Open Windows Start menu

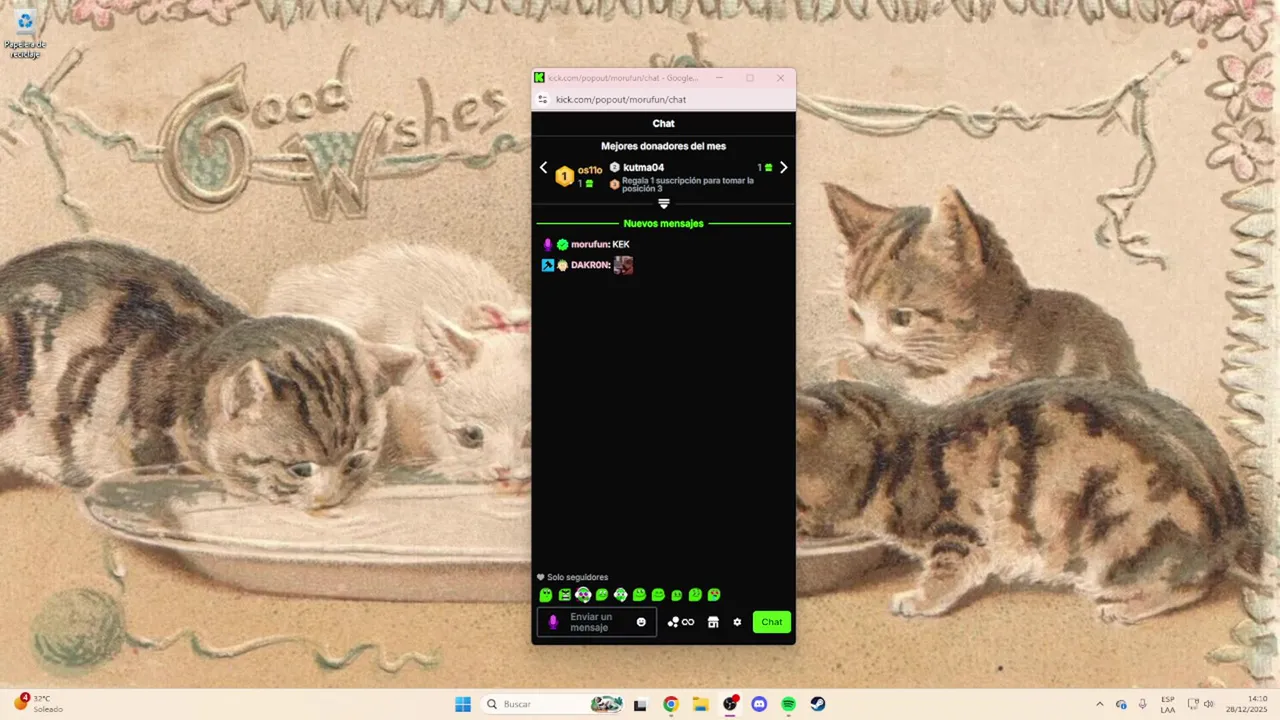(463, 704)
